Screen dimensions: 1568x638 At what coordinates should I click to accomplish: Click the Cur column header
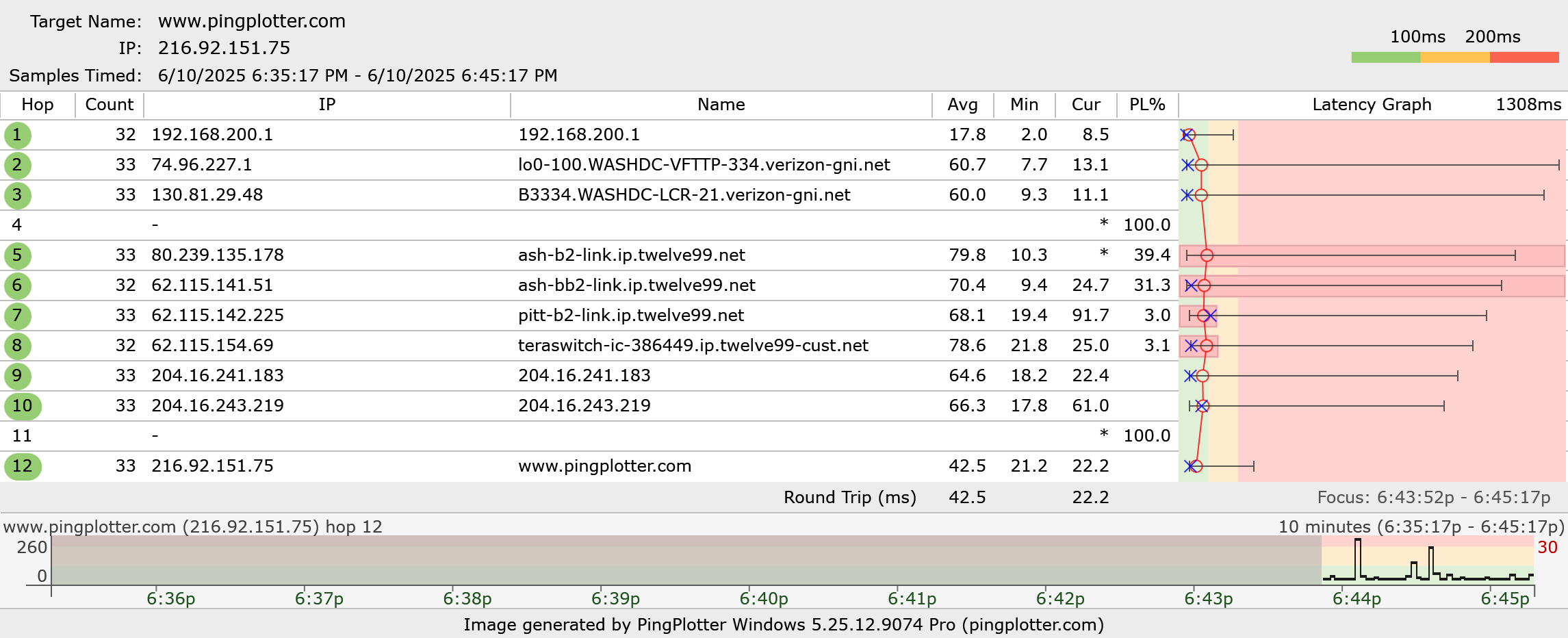click(x=1086, y=105)
